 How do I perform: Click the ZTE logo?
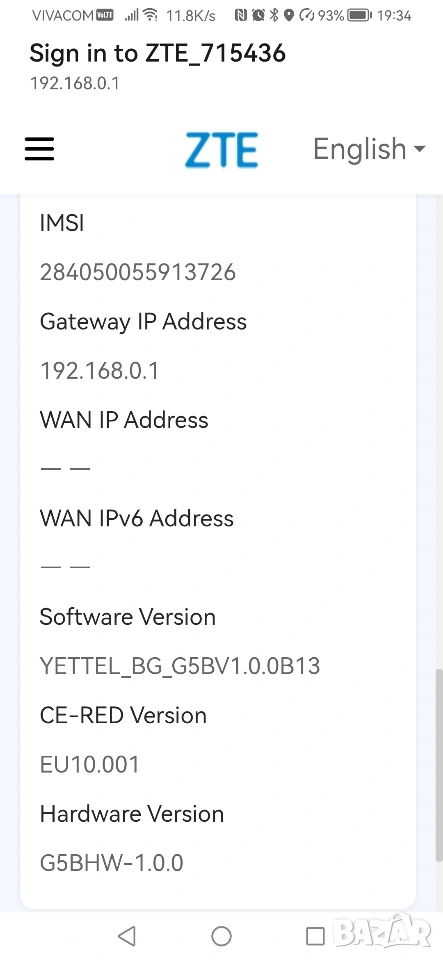coord(222,149)
